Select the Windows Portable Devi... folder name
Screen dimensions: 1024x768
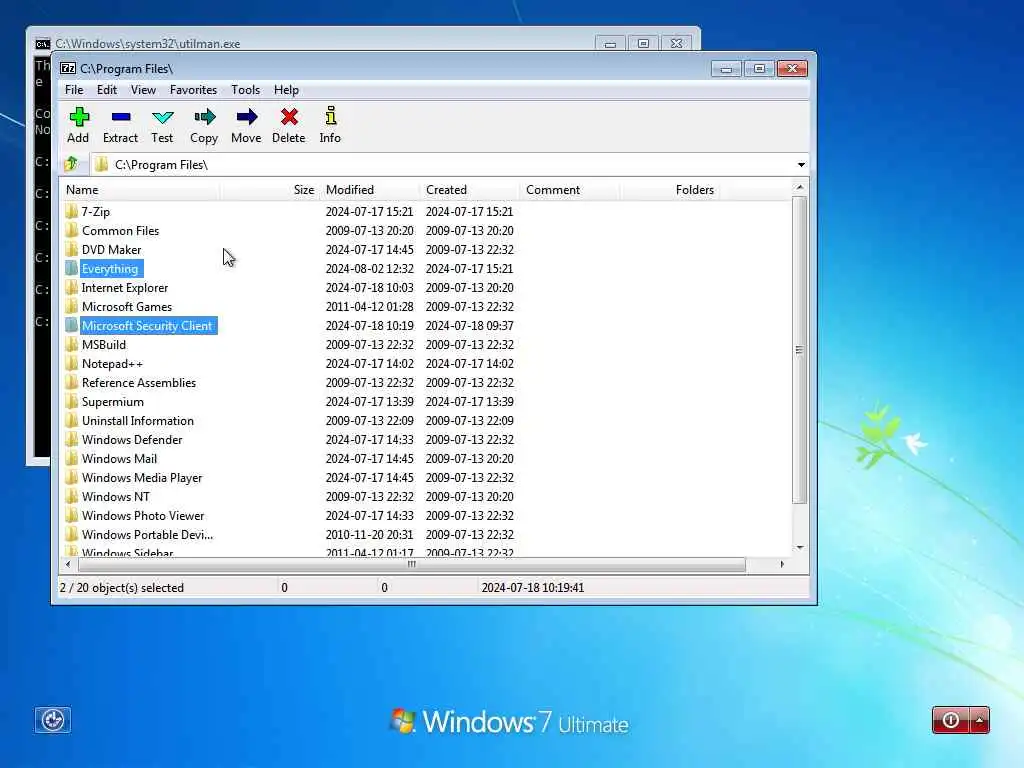147,534
